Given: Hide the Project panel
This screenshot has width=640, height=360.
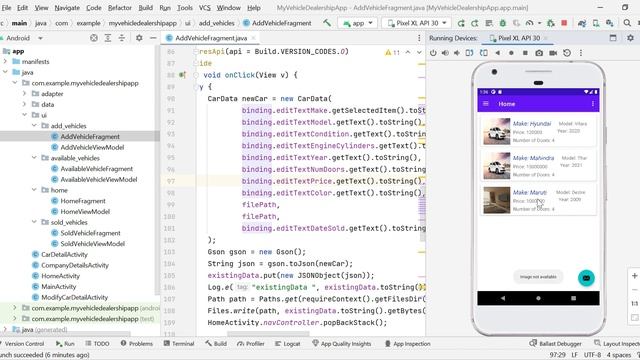Looking at the screenshot, I should (x=153, y=38).
